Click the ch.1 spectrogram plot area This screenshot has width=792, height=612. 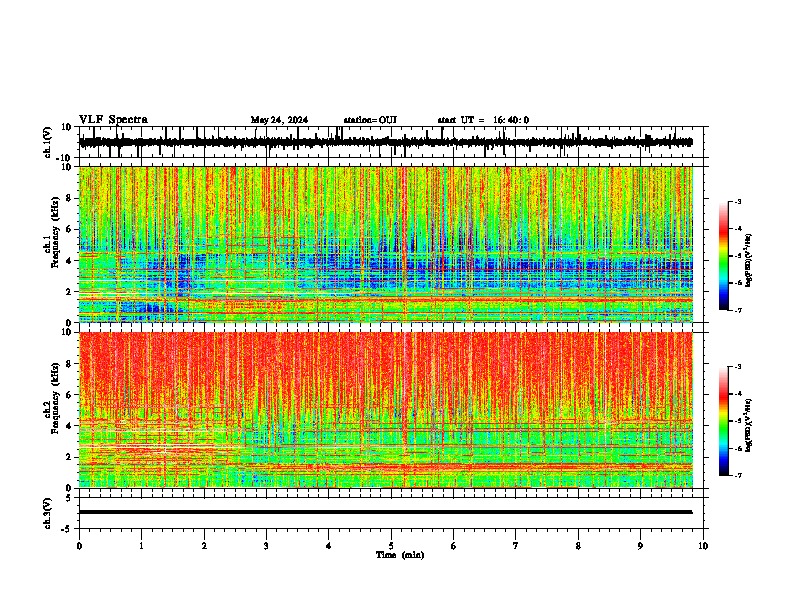[x=386, y=244]
